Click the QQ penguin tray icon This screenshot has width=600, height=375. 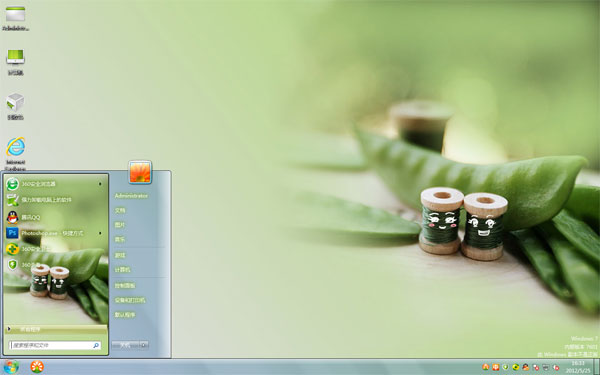pos(526,367)
